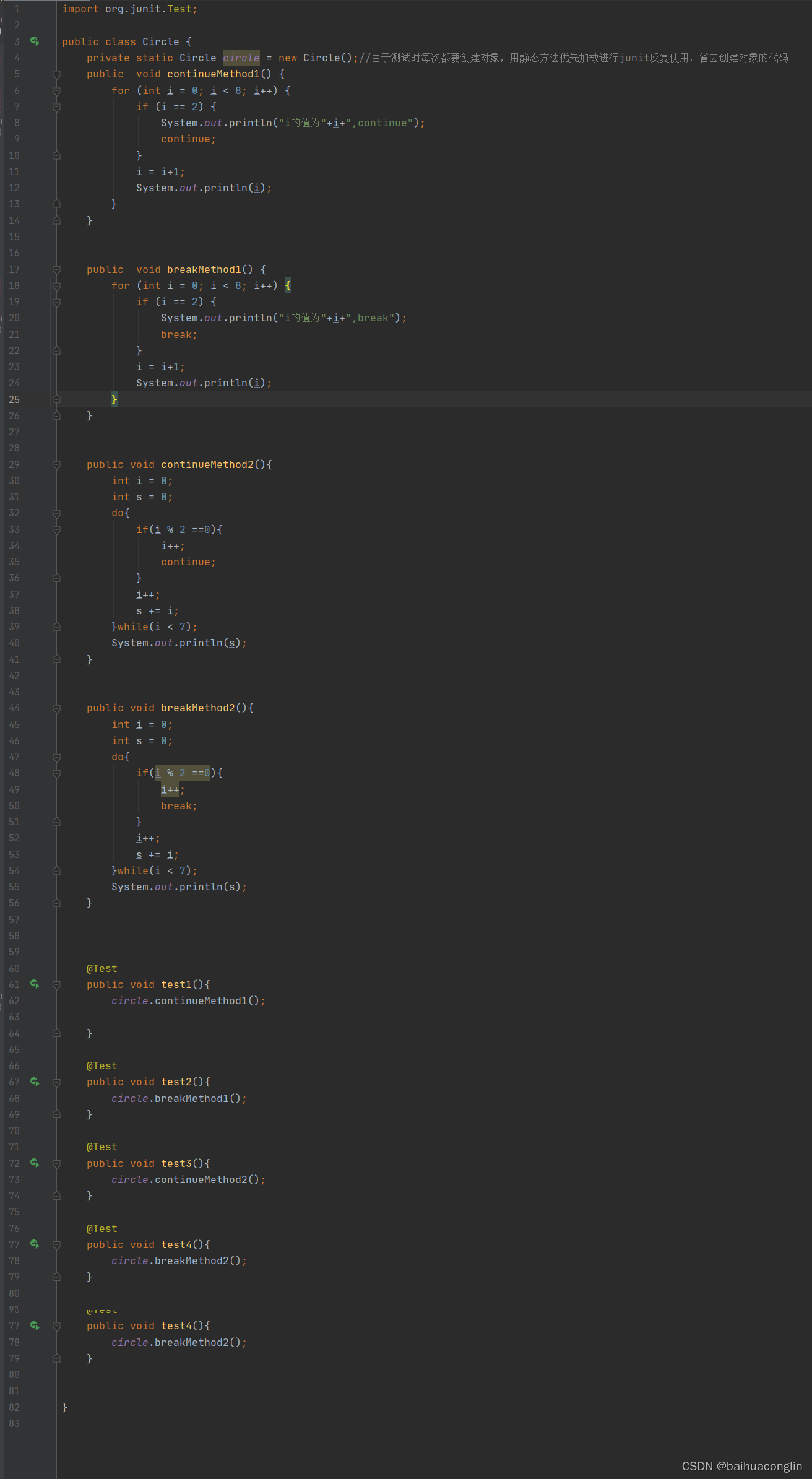The width and height of the screenshot is (812, 1479).
Task: Collapse test3 method via fold marker
Action: (x=57, y=1163)
